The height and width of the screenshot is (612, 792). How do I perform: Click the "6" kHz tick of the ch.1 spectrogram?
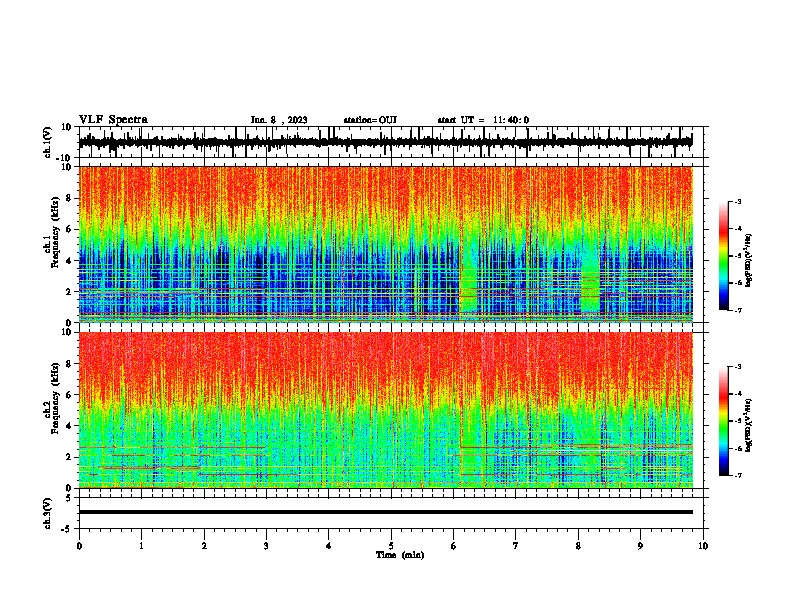point(69,229)
